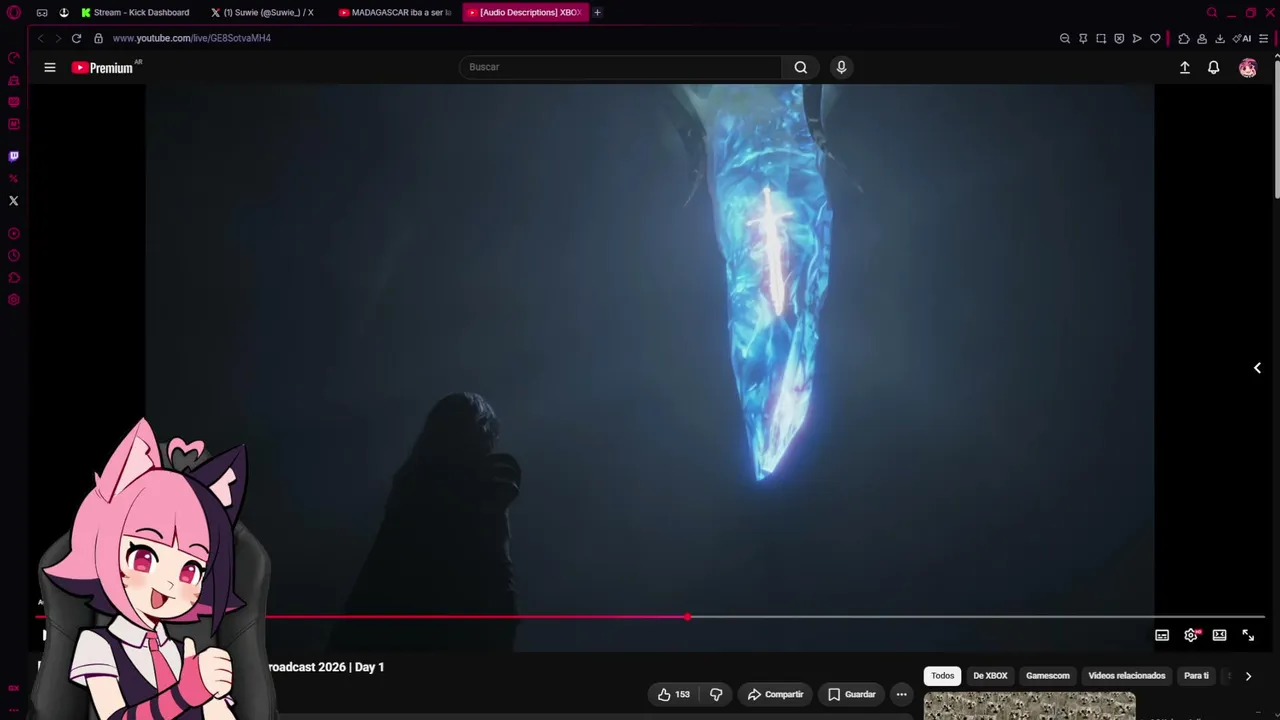Bookmark page with the heart icon
Viewport: 1280px width, 720px height.
(1155, 38)
